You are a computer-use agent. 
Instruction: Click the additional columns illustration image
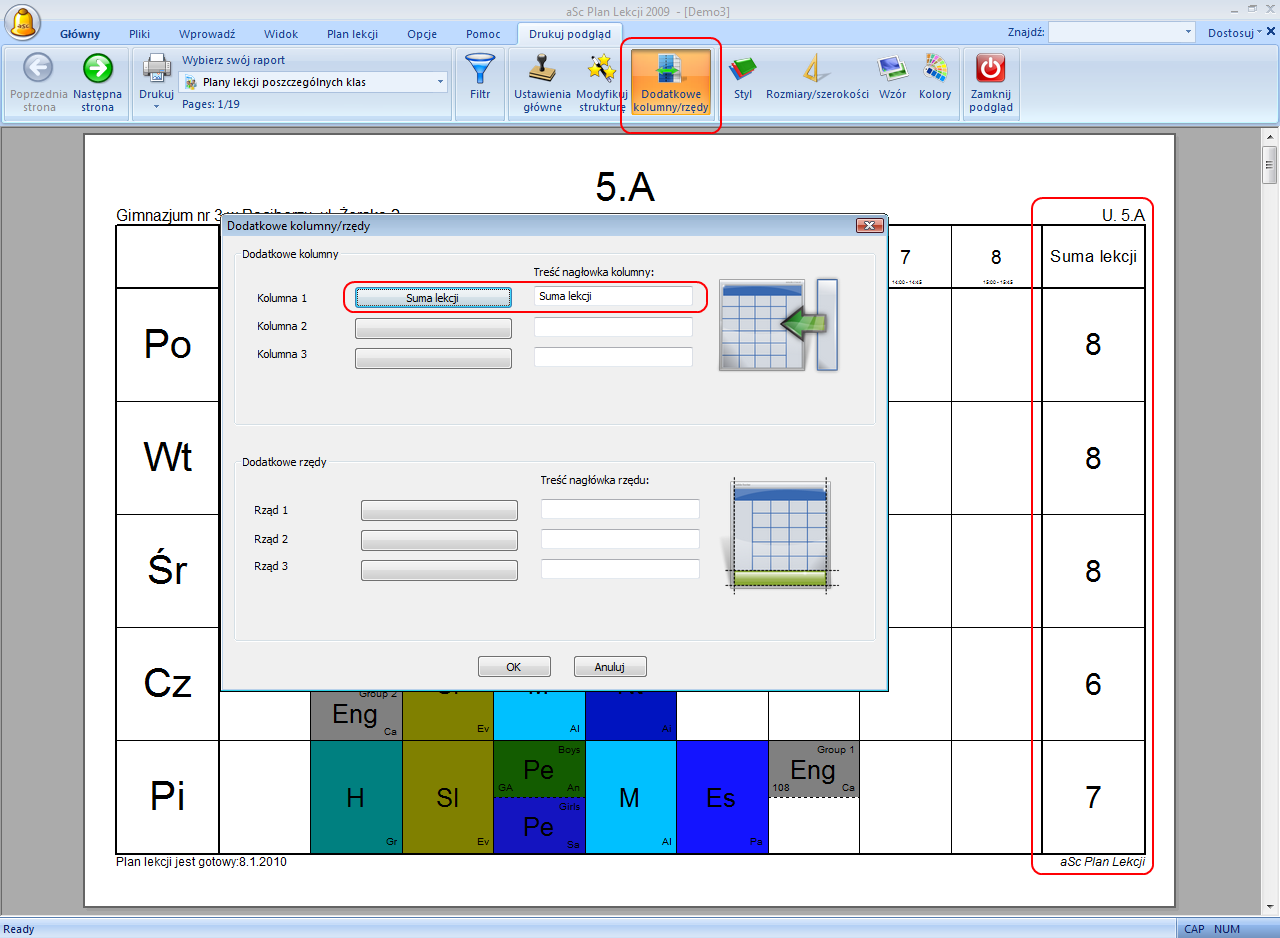coord(779,326)
